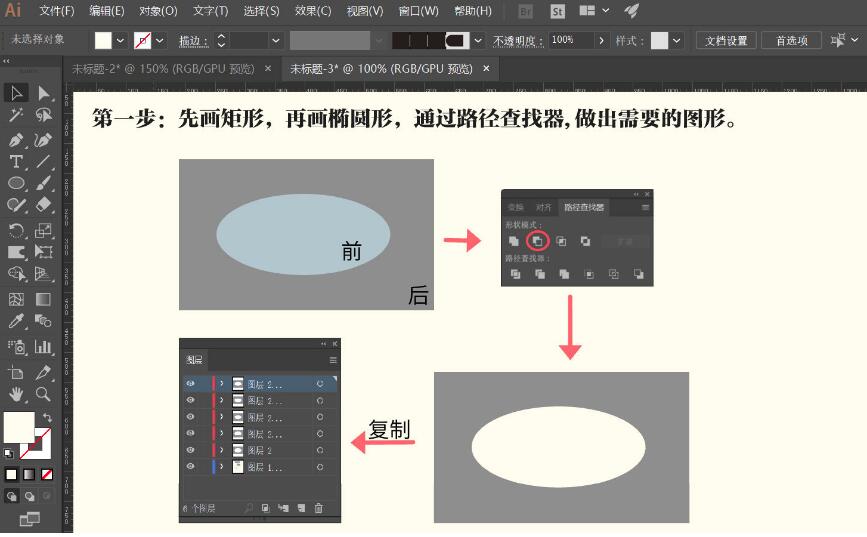Open the 效果(E) menu
867x537 pixels.
point(313,11)
